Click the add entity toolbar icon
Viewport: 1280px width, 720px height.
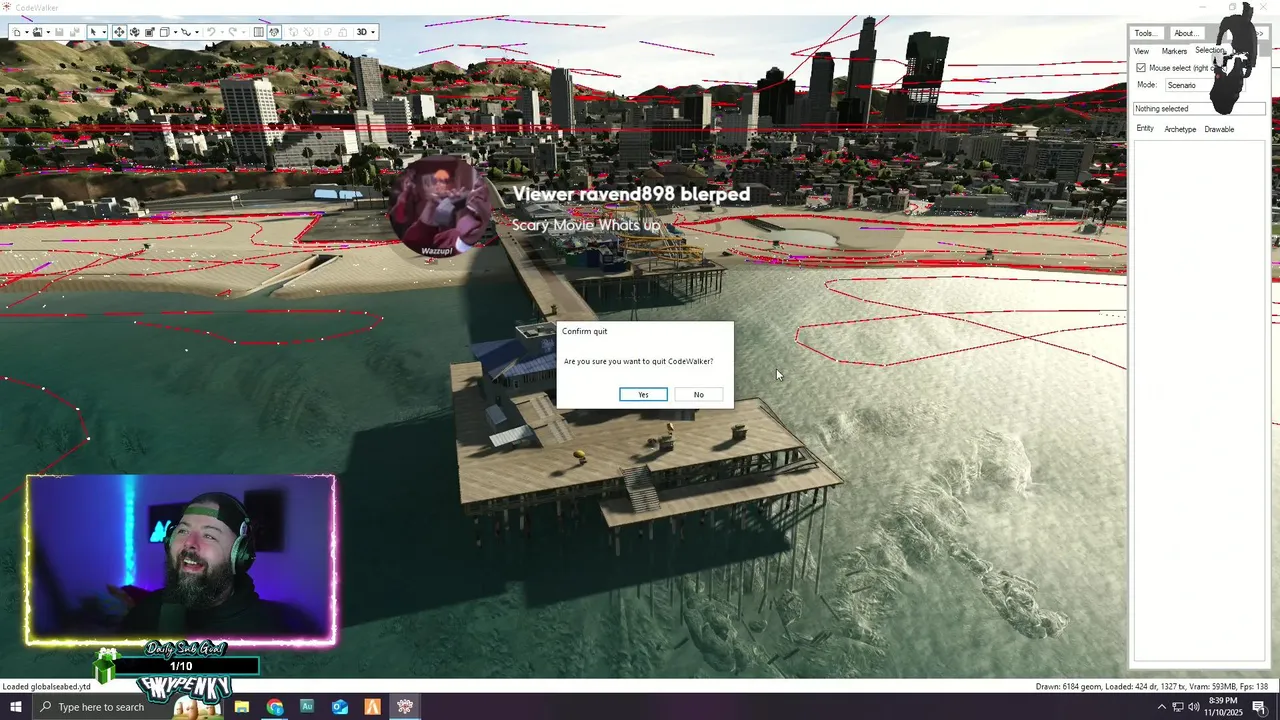coord(293,32)
